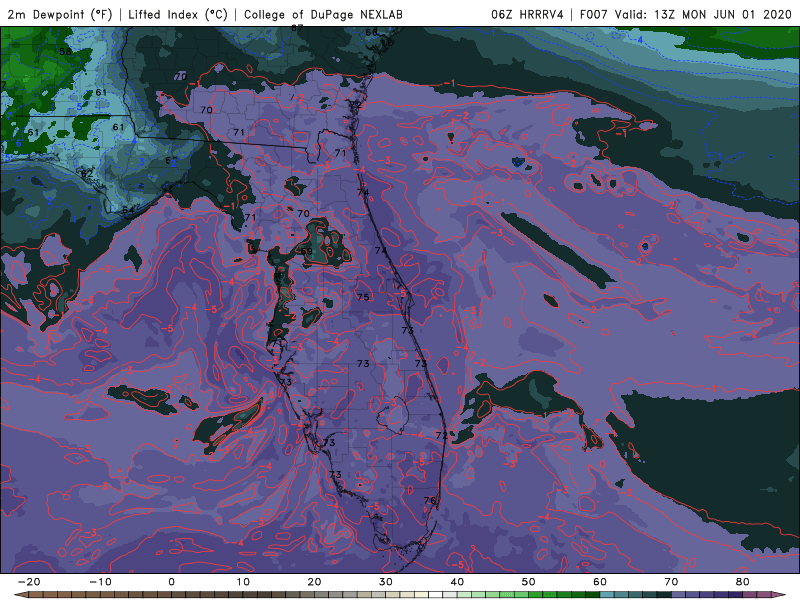Click the '-10' color bar label

[x=100, y=582]
